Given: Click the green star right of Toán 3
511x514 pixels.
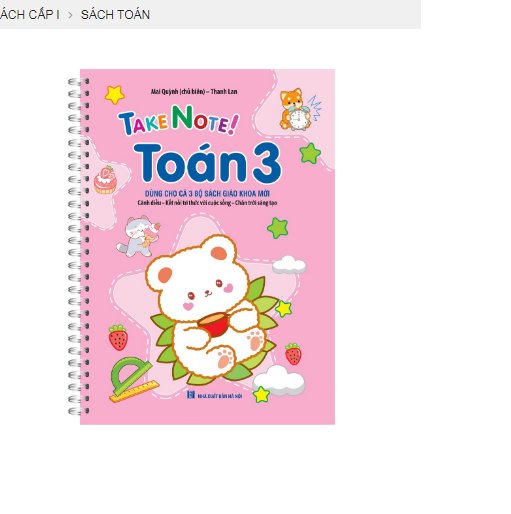Looking at the screenshot, I should pos(310,154).
